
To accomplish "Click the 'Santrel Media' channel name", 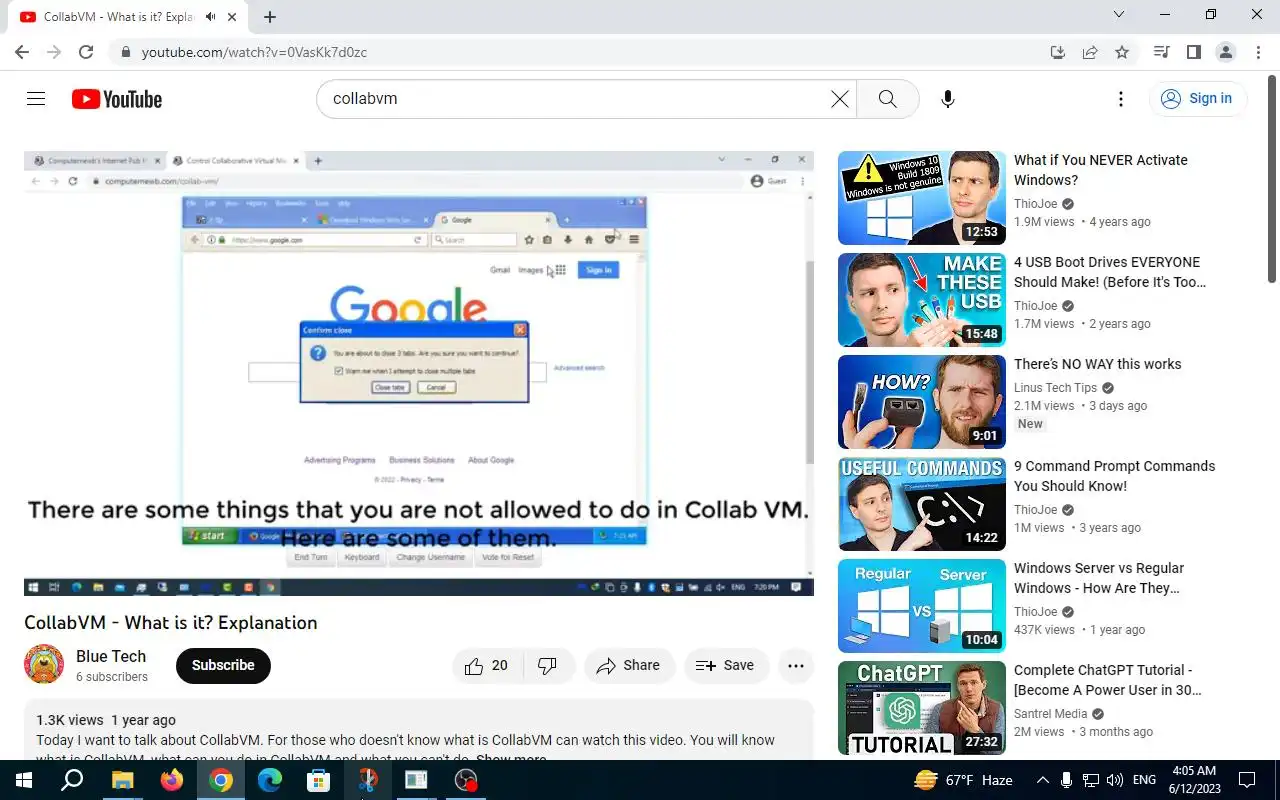I will tap(1050, 714).
